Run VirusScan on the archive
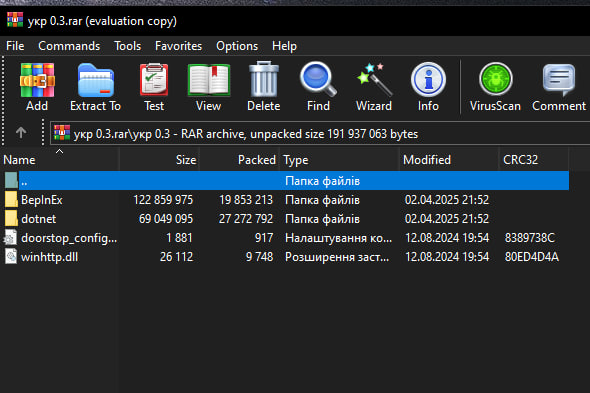The image size is (590, 393). pos(496,79)
